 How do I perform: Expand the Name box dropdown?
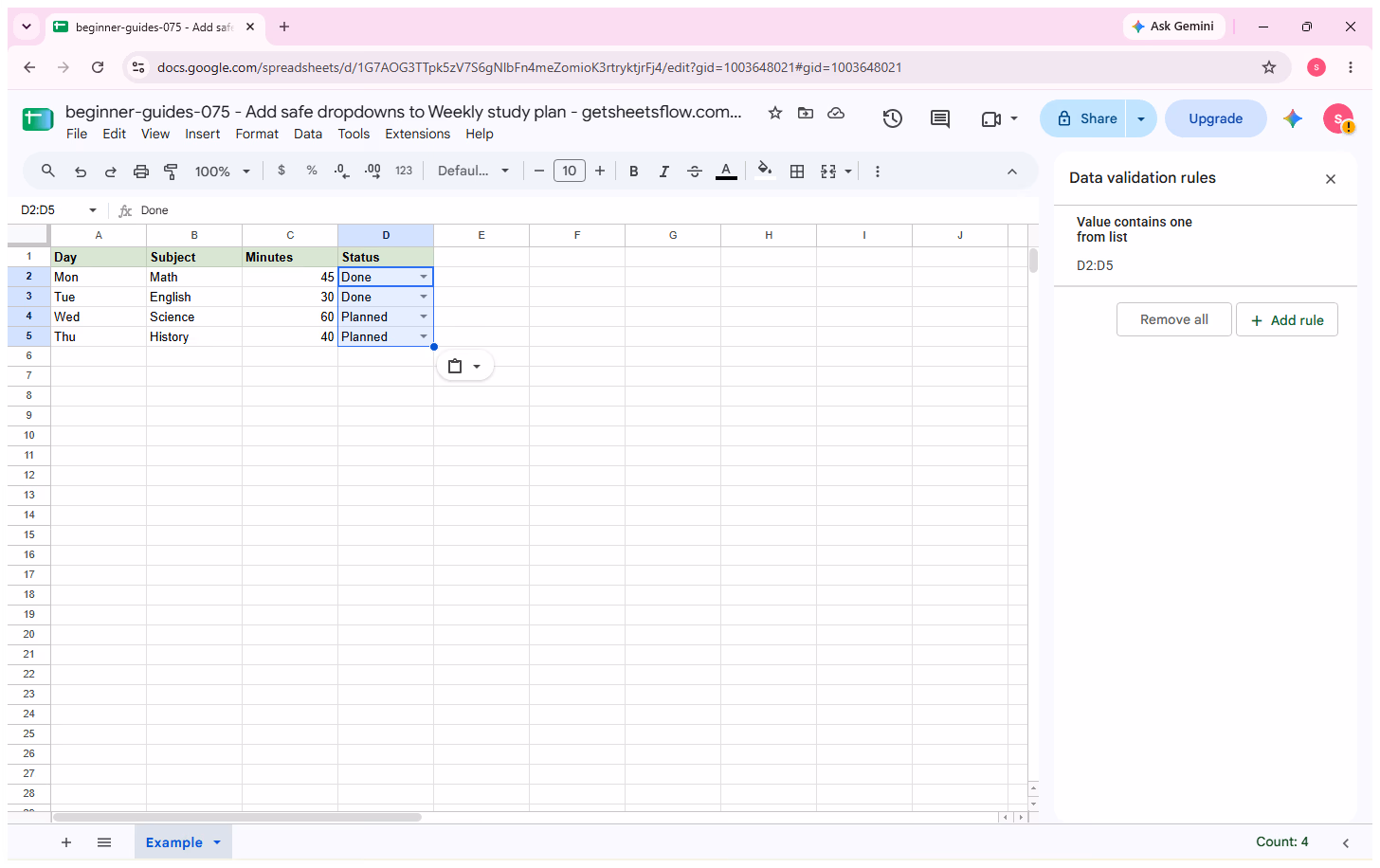93,210
